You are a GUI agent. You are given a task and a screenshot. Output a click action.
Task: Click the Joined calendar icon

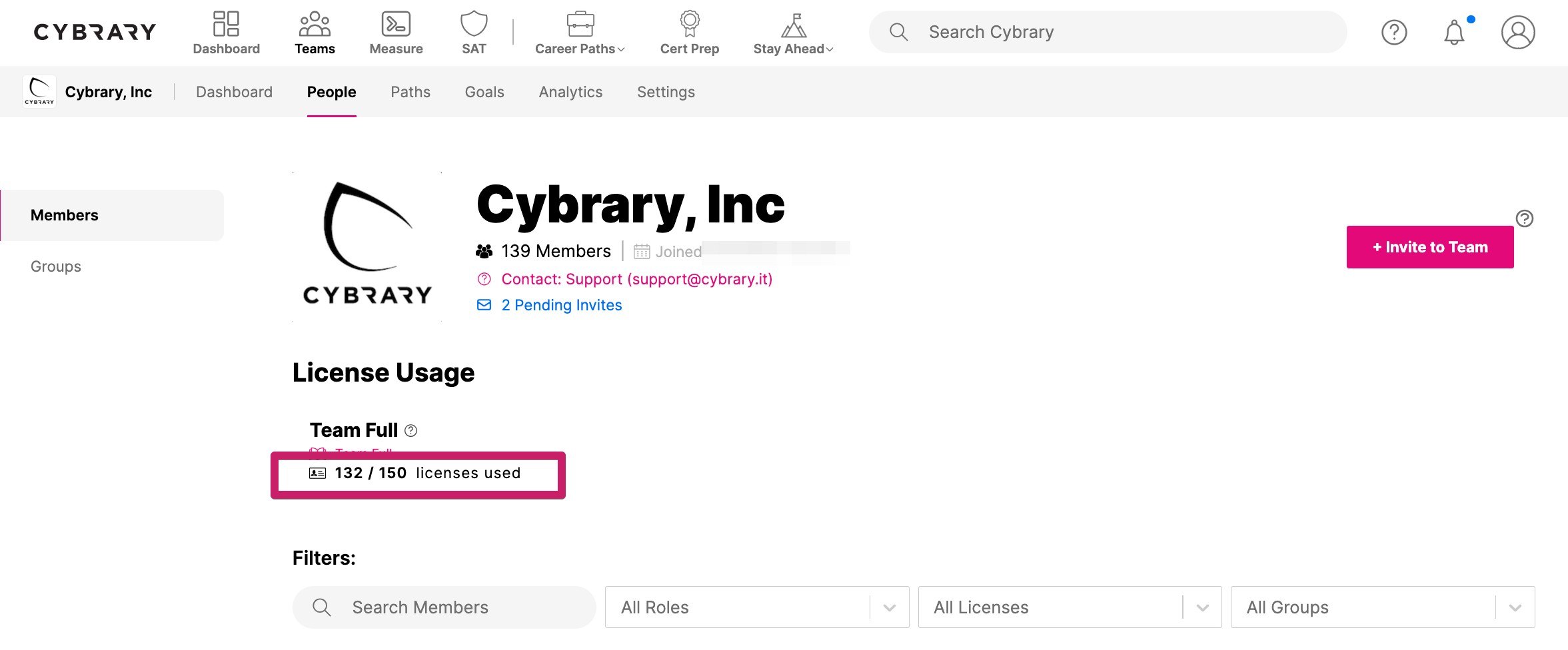(642, 252)
